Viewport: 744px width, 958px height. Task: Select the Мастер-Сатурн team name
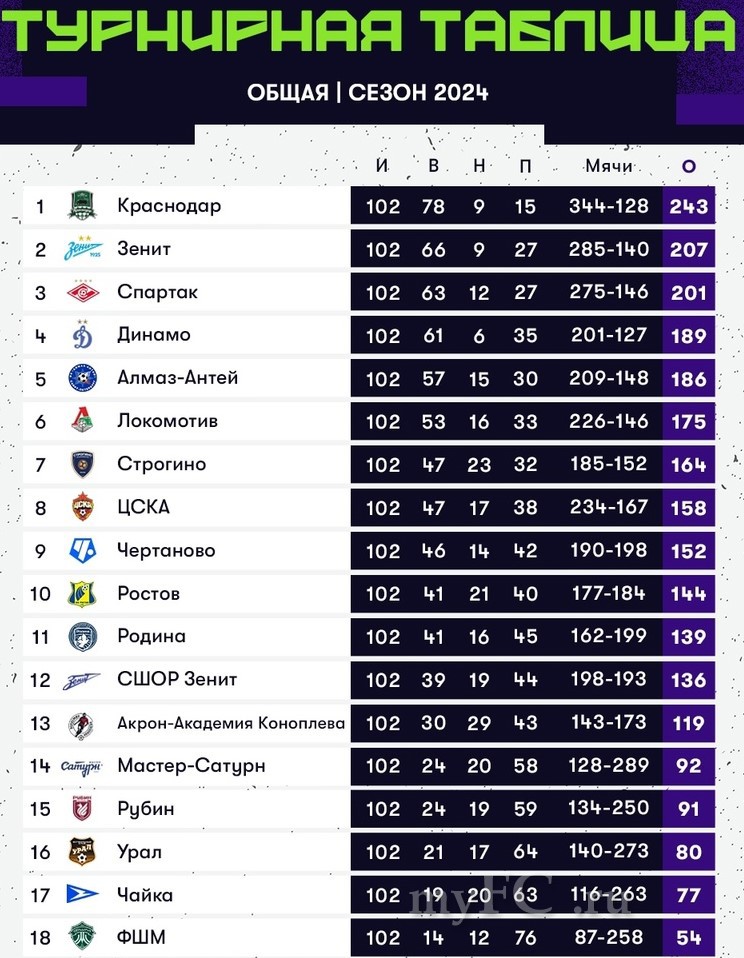(x=191, y=766)
